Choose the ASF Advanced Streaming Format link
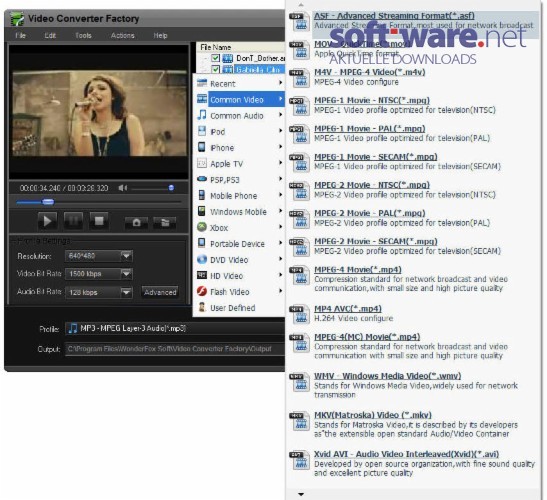The width and height of the screenshot is (547, 500). [x=394, y=16]
